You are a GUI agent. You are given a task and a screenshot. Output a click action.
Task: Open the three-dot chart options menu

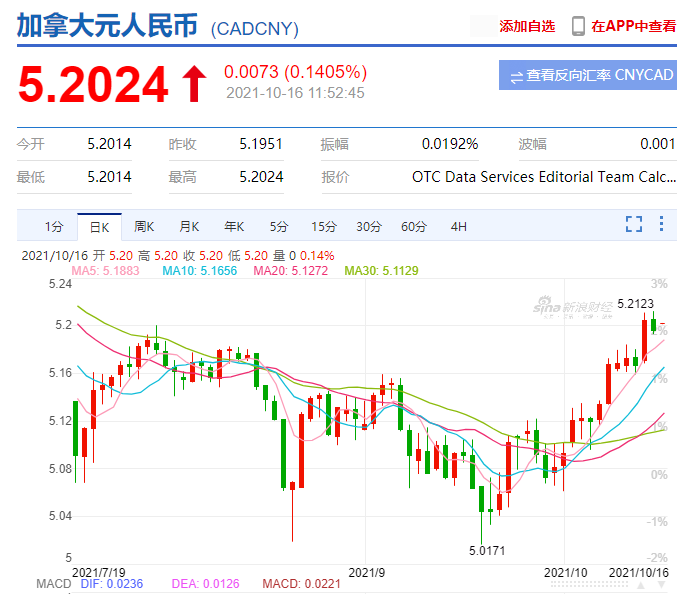coord(660,225)
